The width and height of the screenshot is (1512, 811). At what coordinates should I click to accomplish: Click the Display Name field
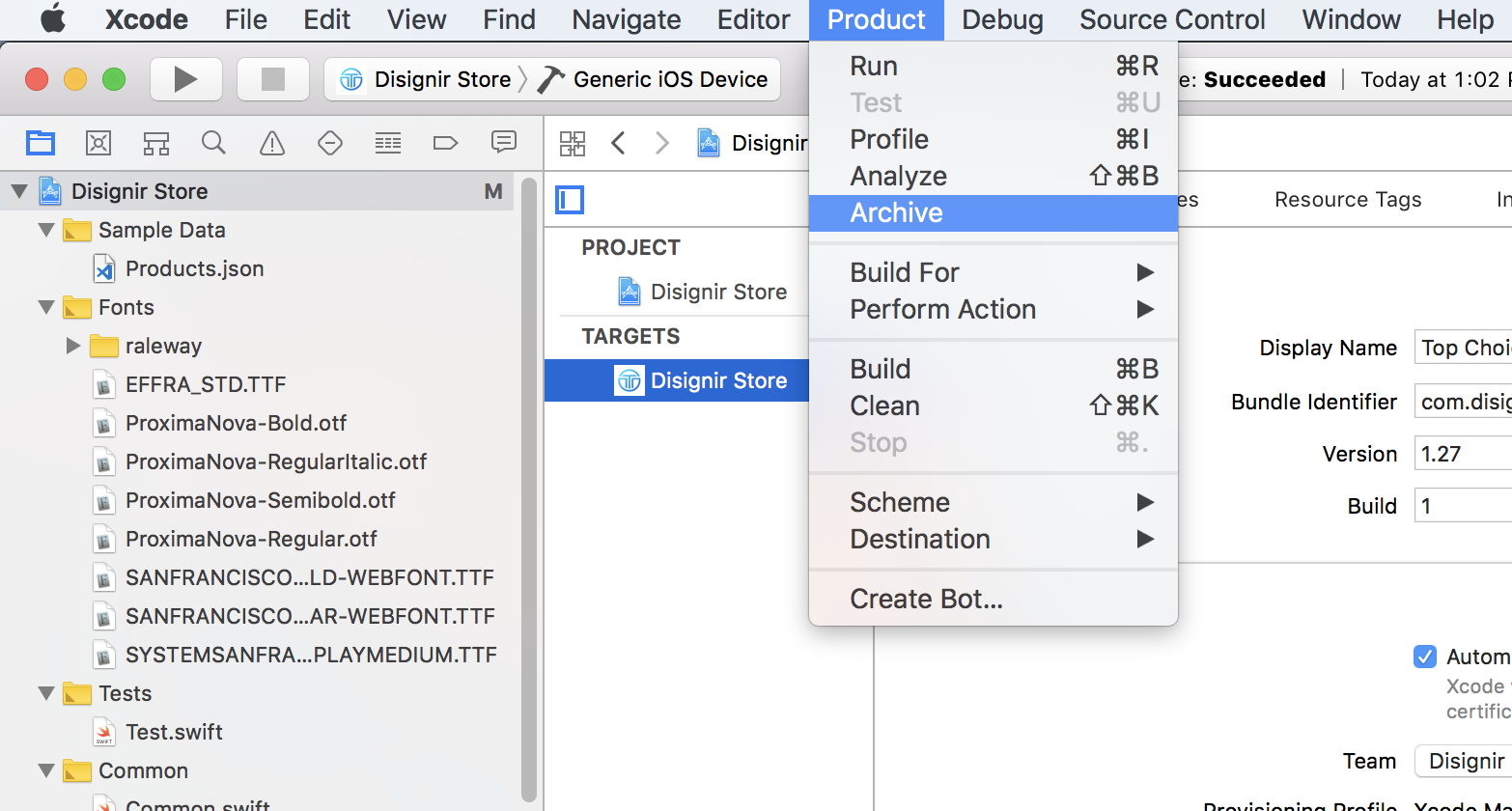pyautogui.click(x=1463, y=348)
